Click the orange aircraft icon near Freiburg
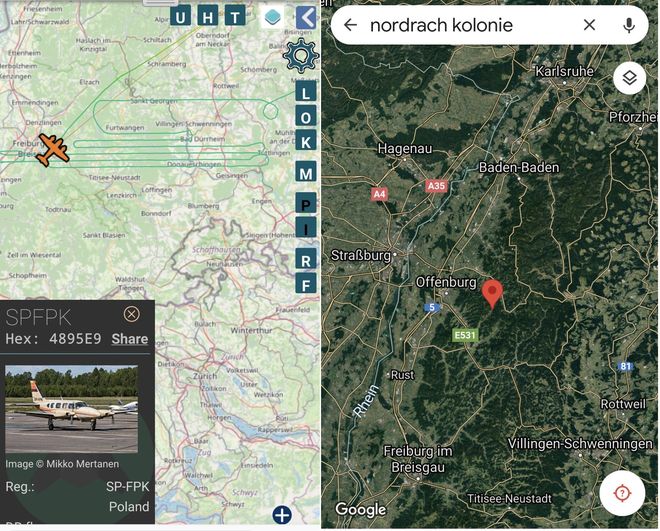Screen dimensions: 660x531 point(52,150)
